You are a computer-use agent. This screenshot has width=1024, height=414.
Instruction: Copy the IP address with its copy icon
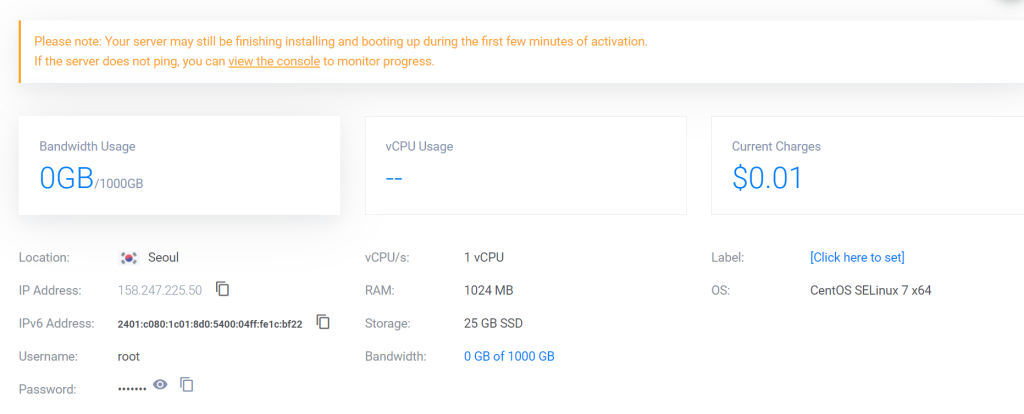point(223,290)
